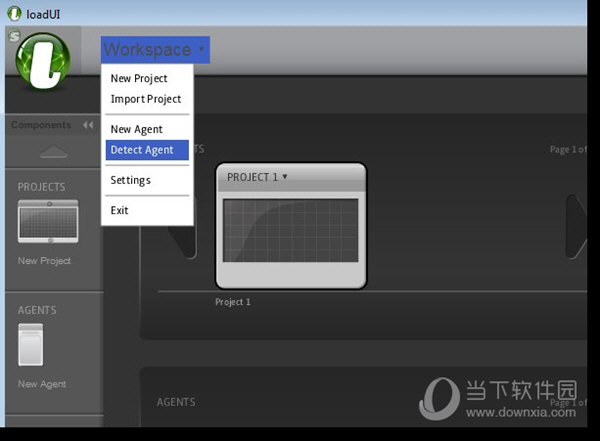The image size is (600, 441).
Task: Select Detect Agent menu item
Action: (147, 150)
